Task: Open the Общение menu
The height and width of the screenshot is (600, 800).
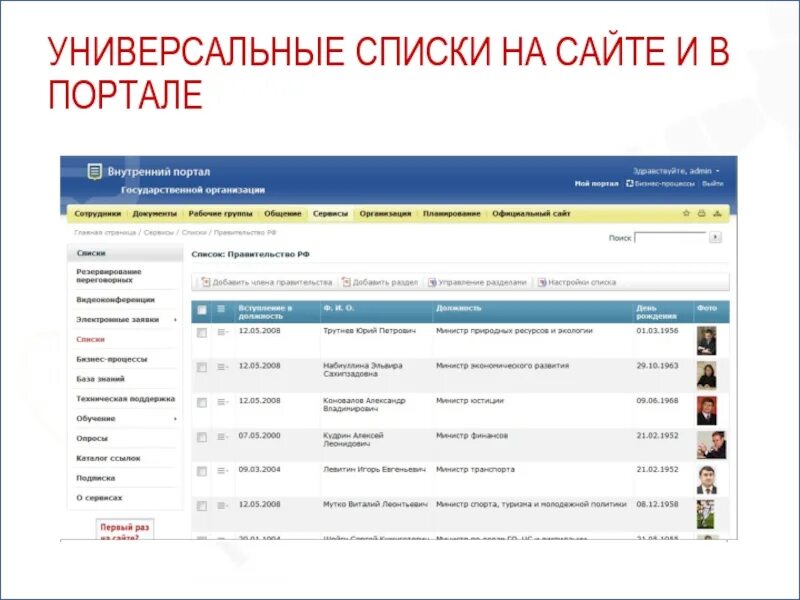Action: click(283, 214)
